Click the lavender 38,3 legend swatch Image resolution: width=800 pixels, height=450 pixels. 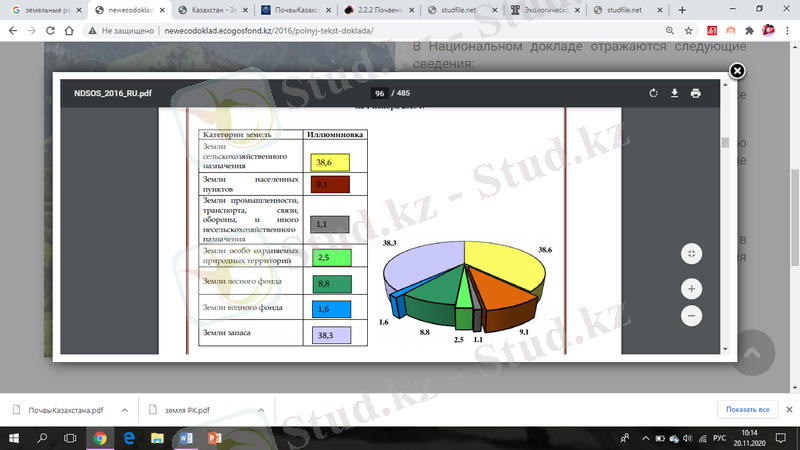[331, 335]
